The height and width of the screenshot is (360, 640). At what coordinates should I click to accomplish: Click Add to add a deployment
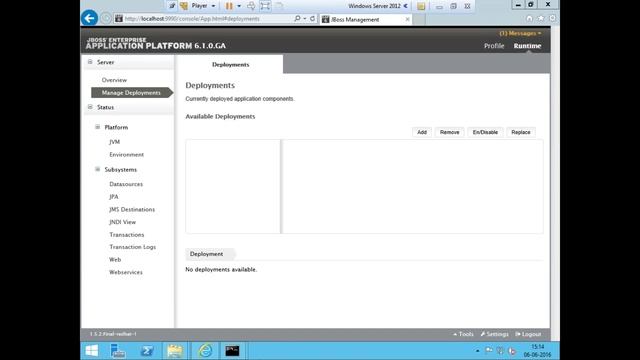[422, 132]
